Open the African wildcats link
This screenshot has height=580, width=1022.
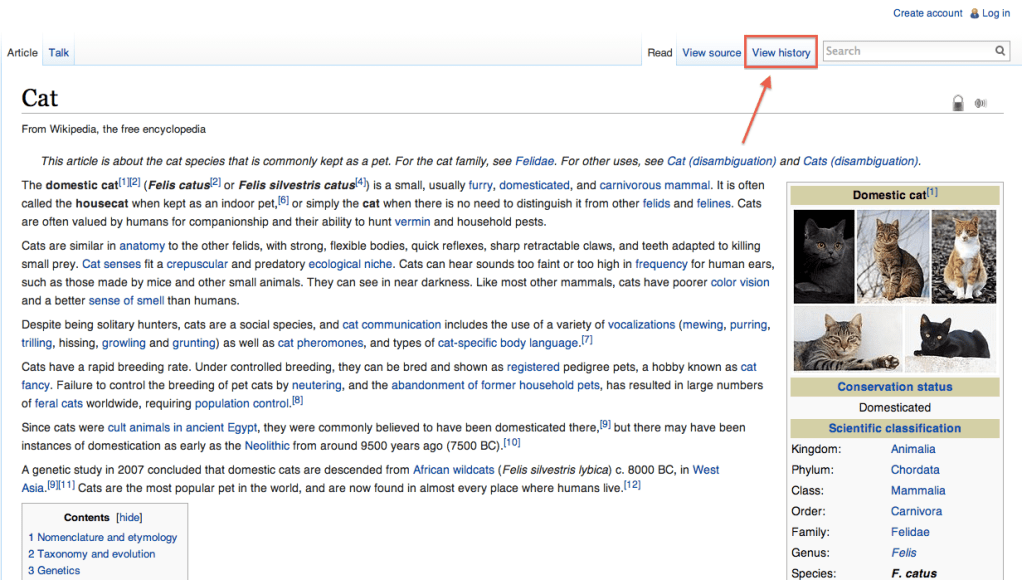click(x=454, y=470)
